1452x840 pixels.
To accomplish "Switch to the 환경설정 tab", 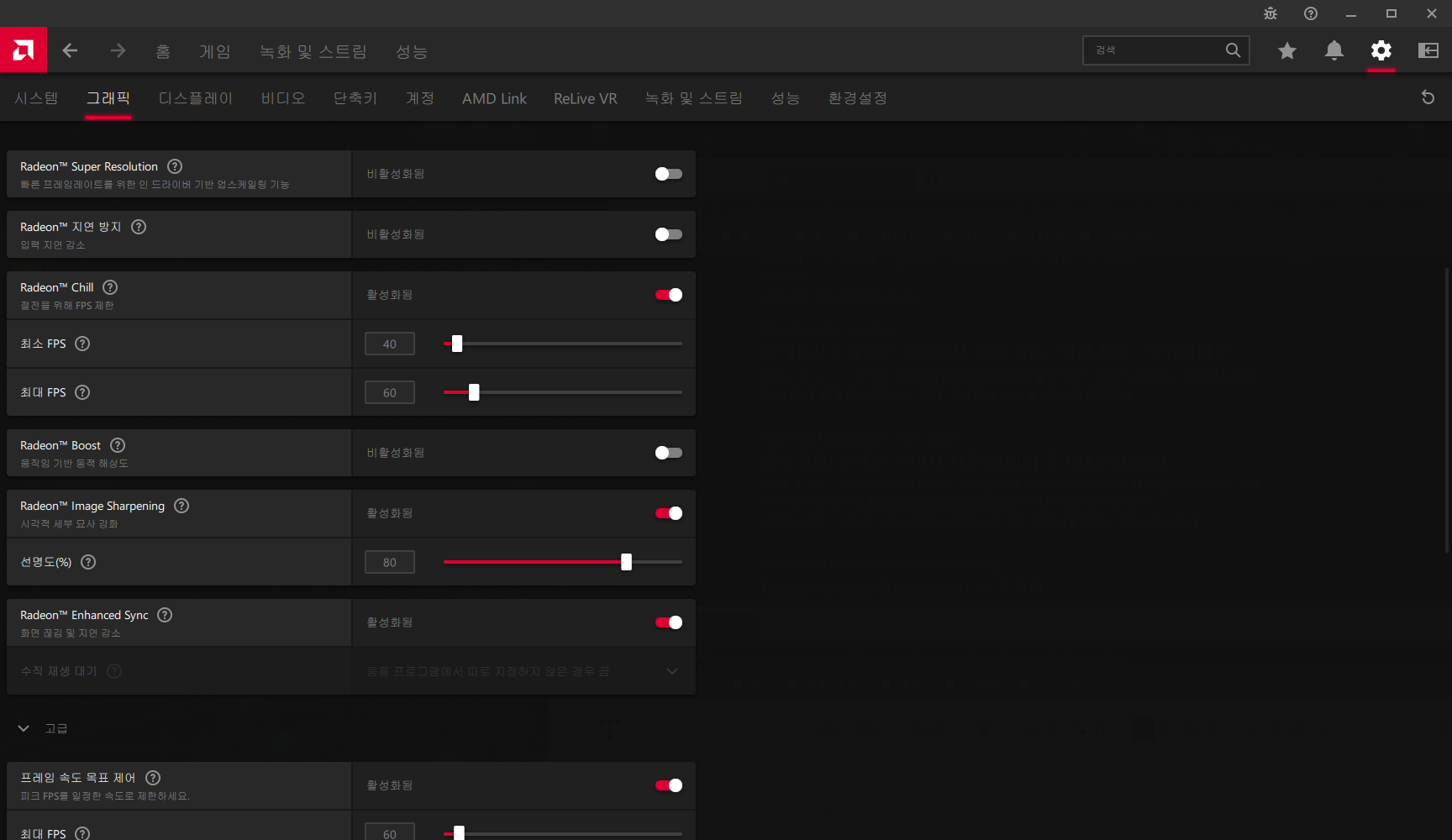I will (x=858, y=98).
